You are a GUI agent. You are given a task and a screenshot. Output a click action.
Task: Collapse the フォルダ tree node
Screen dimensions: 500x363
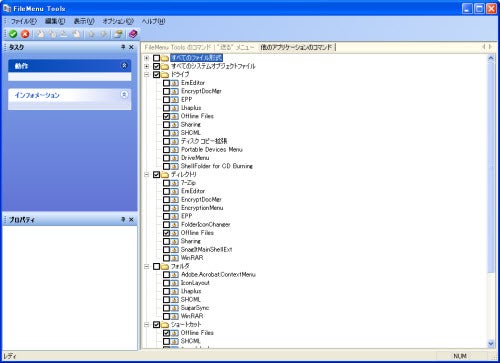[x=146, y=266]
